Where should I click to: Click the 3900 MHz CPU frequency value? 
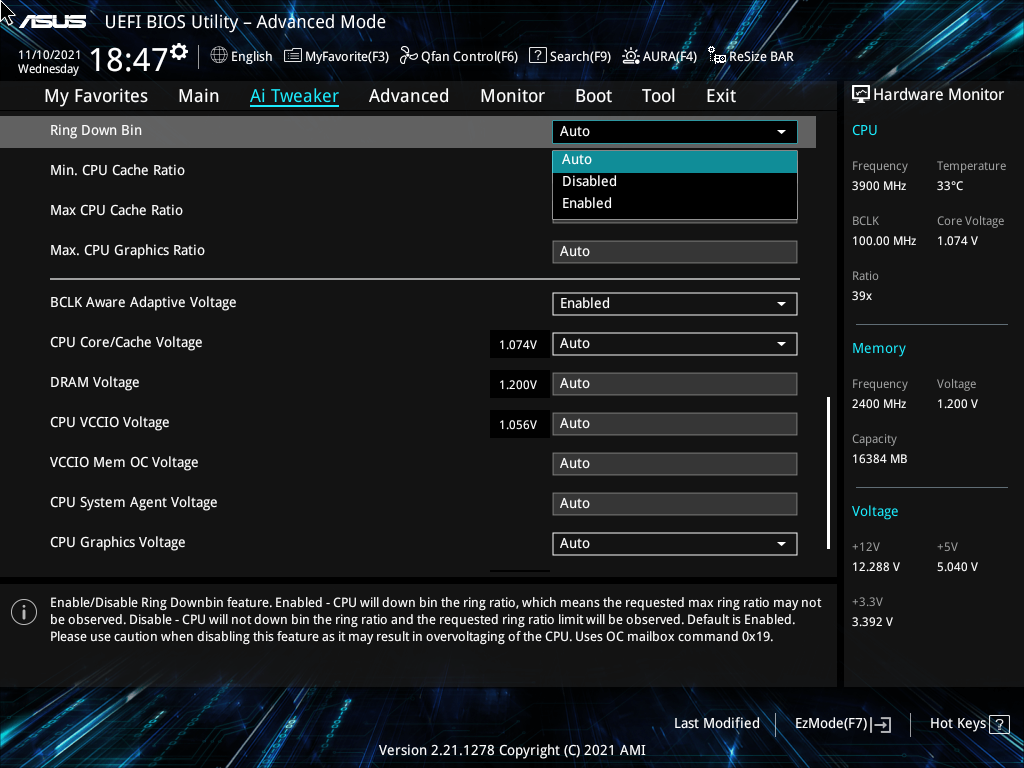879,186
